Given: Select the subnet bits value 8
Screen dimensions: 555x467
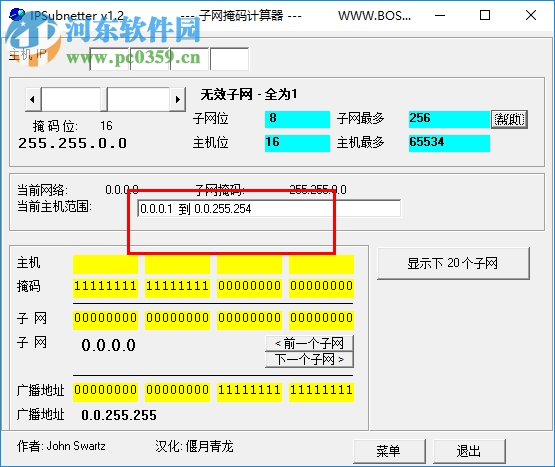Looking at the screenshot, I should (297, 119).
